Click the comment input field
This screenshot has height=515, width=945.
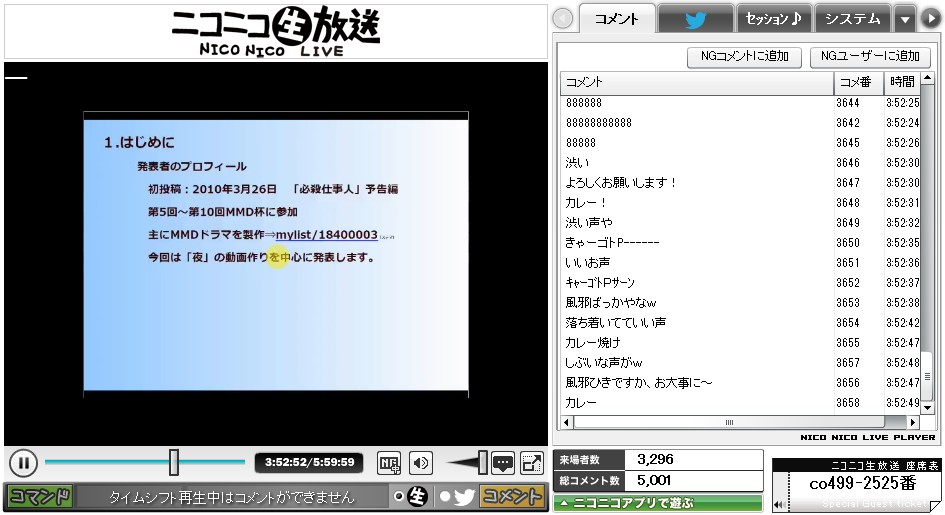click(x=232, y=498)
